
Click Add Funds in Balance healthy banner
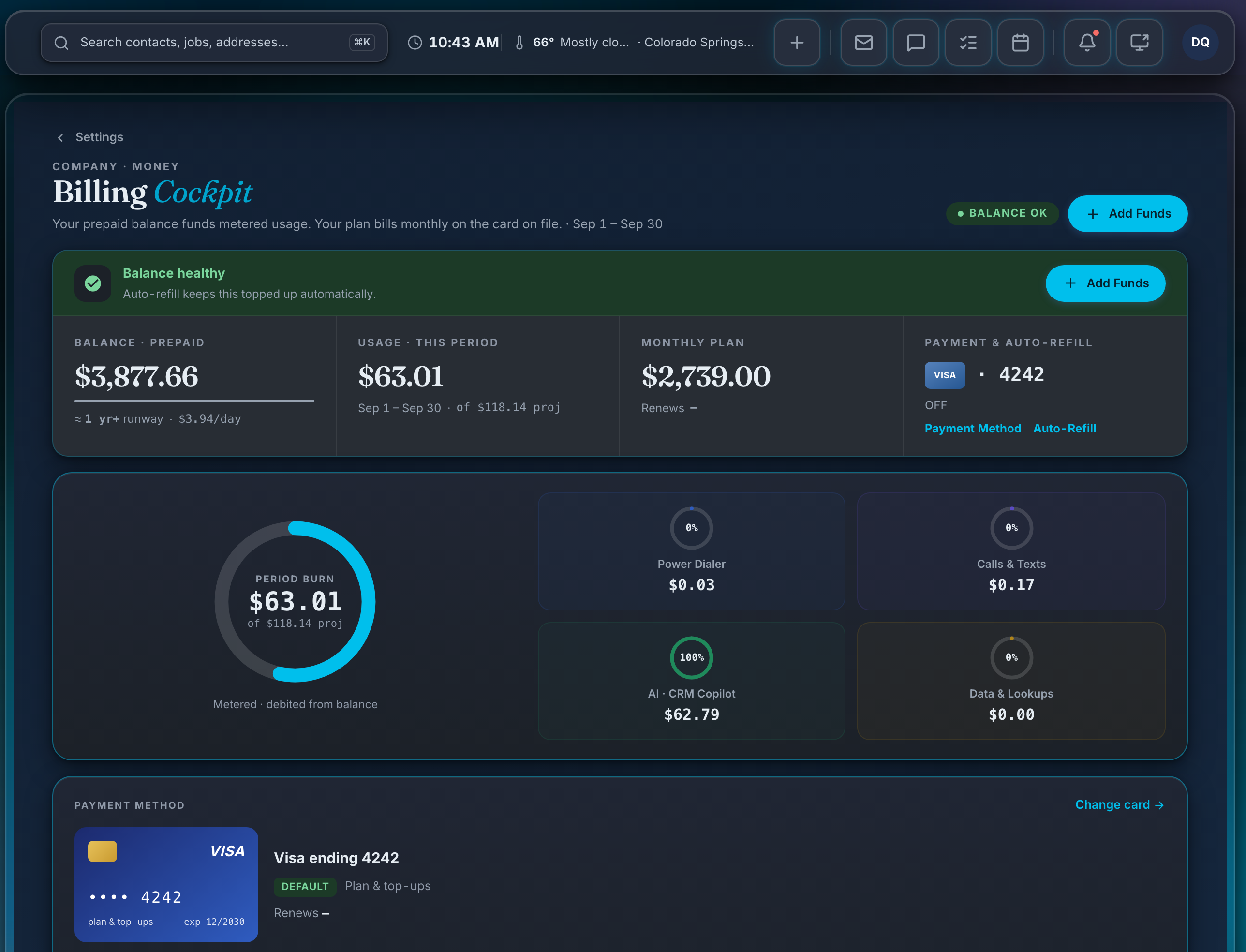coord(1105,283)
